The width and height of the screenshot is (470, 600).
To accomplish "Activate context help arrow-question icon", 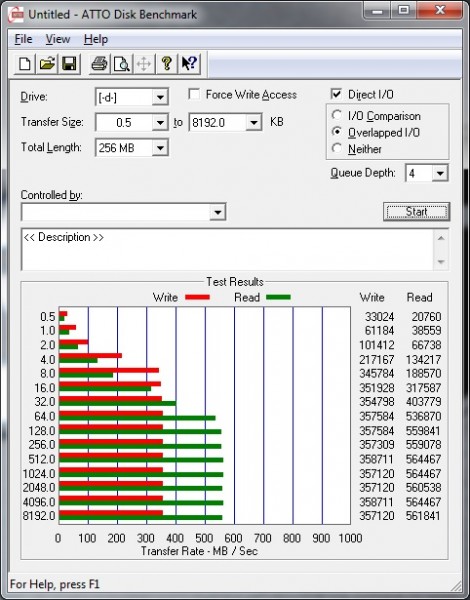I will pos(189,64).
